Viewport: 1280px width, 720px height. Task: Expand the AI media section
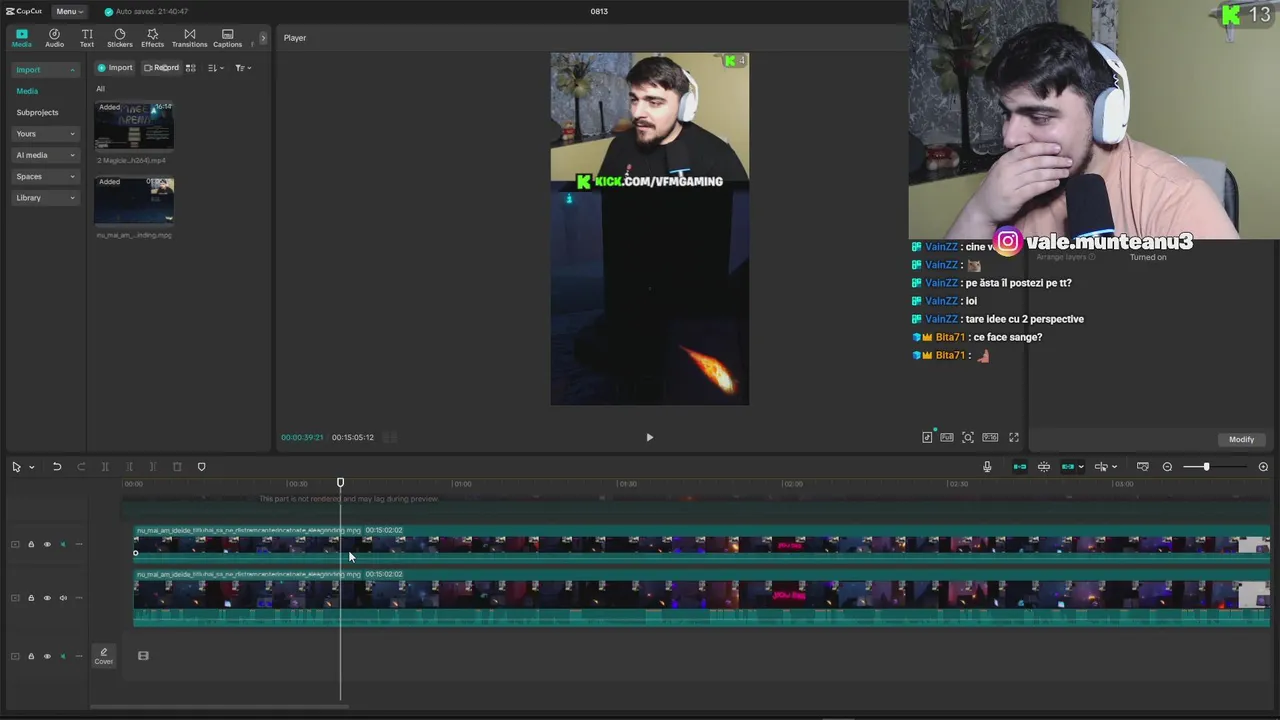[x=45, y=155]
